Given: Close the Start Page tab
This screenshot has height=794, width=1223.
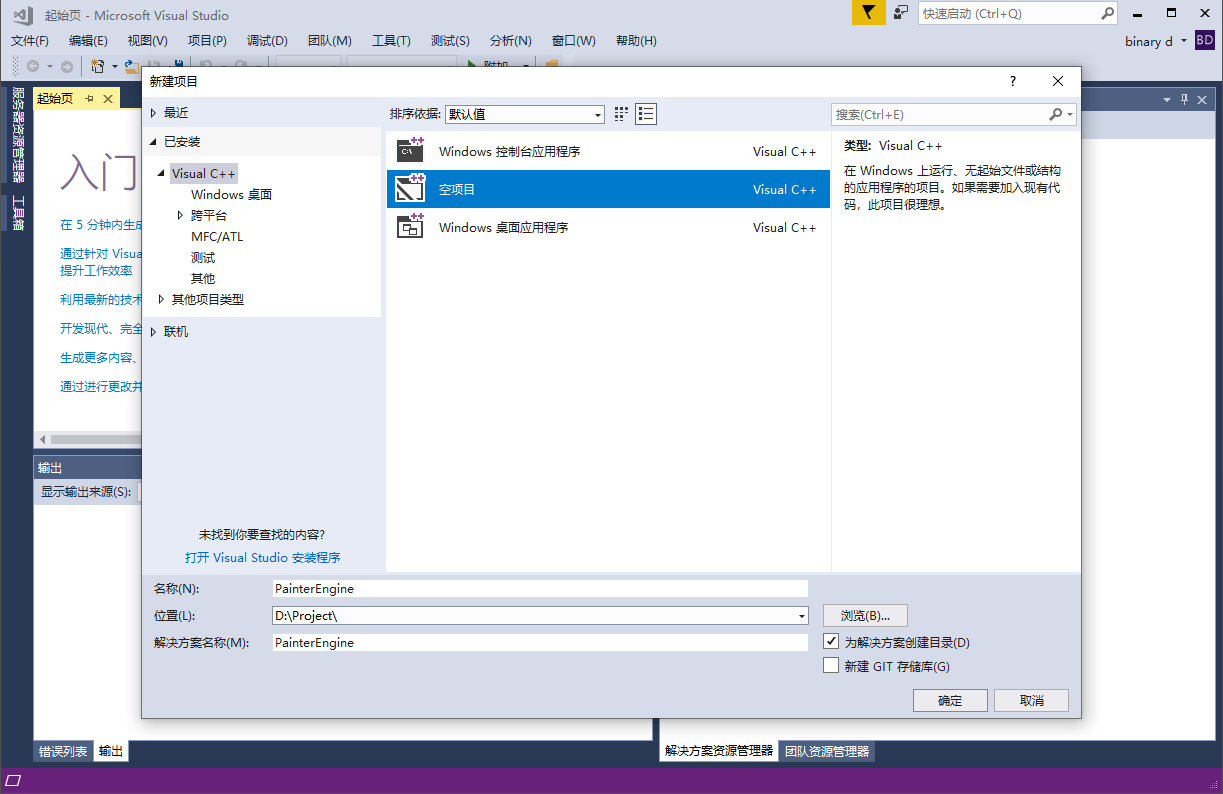Looking at the screenshot, I should [108, 98].
